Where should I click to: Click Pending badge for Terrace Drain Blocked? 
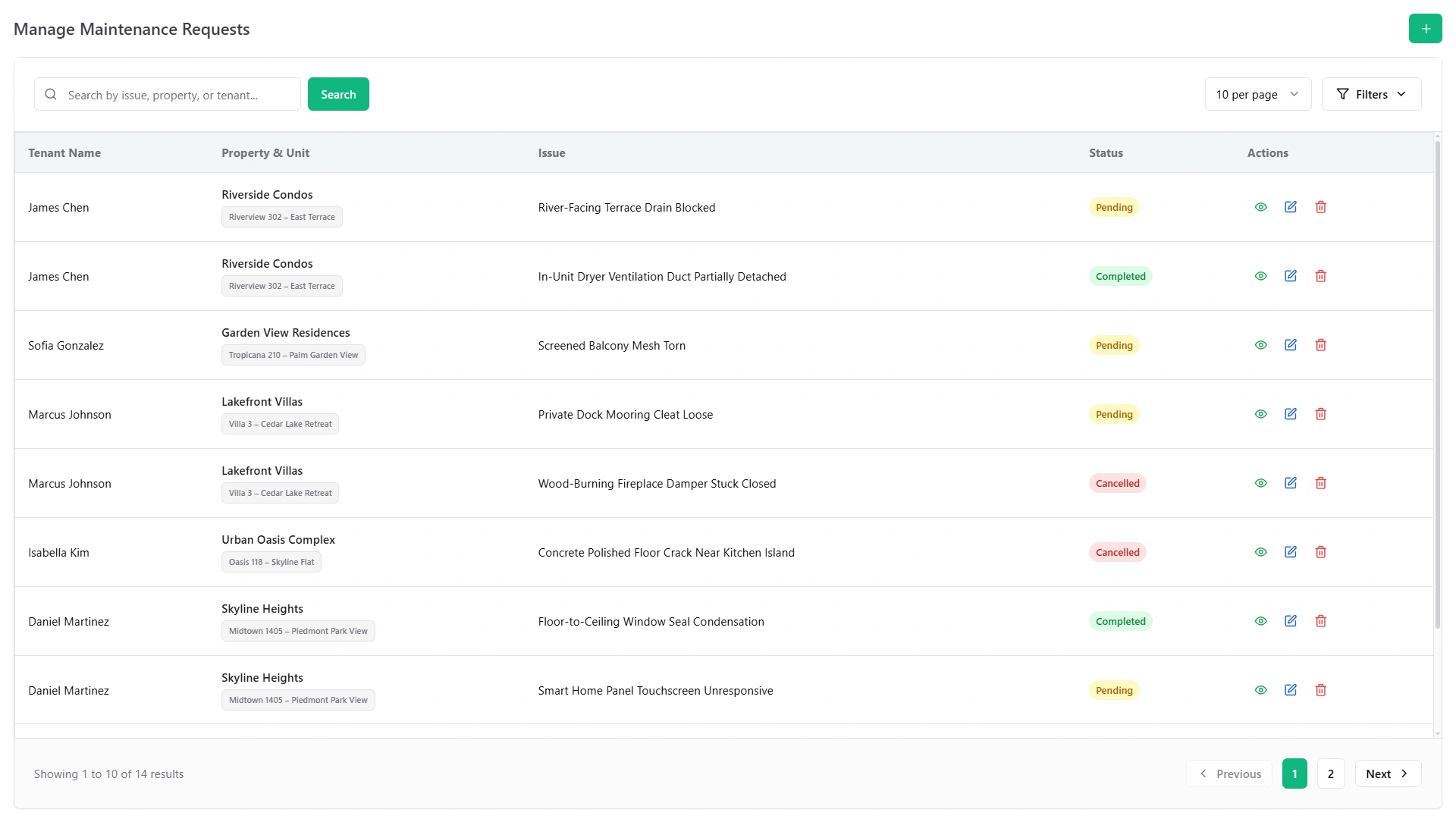tap(1114, 207)
